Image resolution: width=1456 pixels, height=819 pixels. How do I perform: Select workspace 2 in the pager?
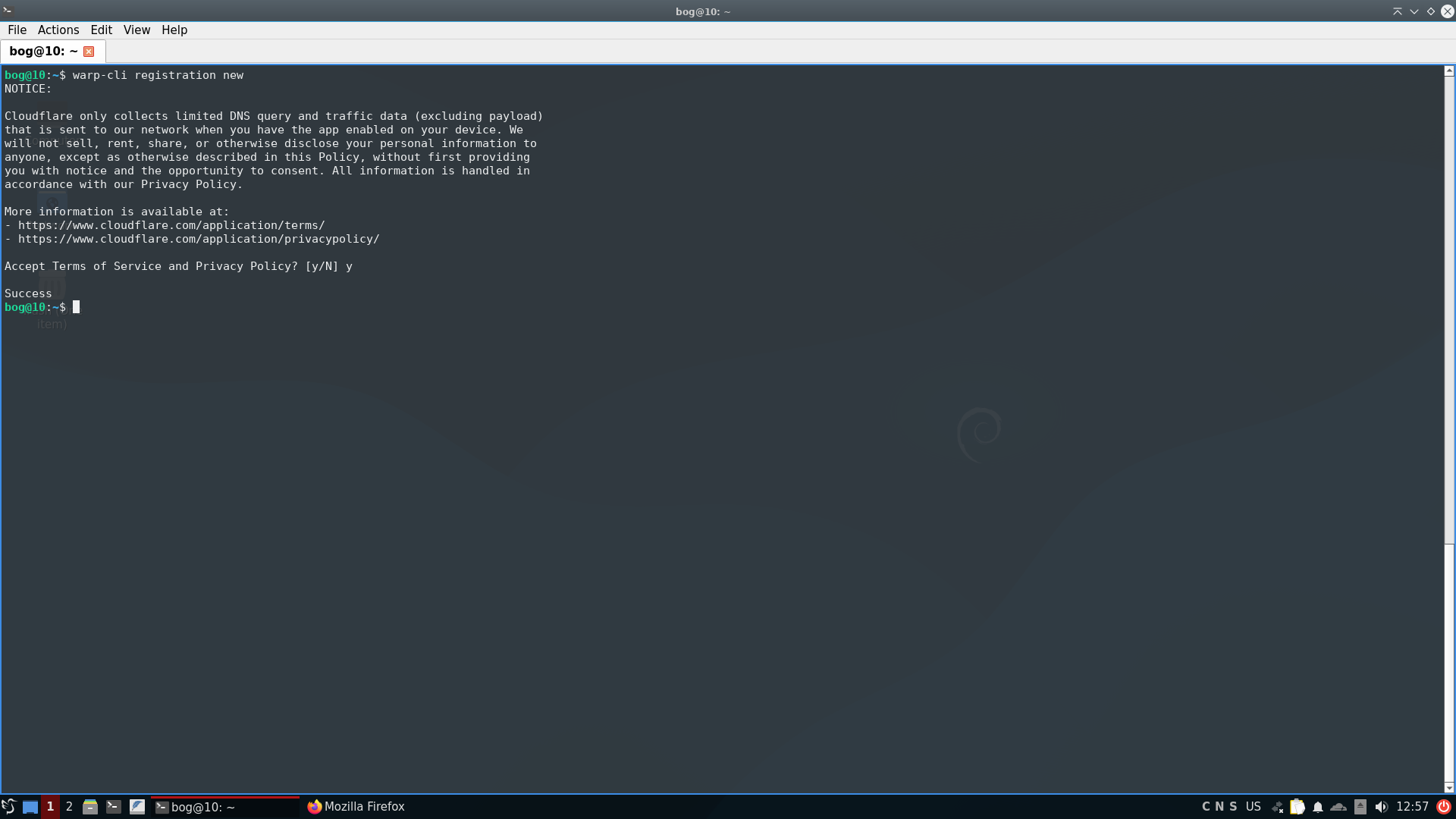click(x=68, y=806)
